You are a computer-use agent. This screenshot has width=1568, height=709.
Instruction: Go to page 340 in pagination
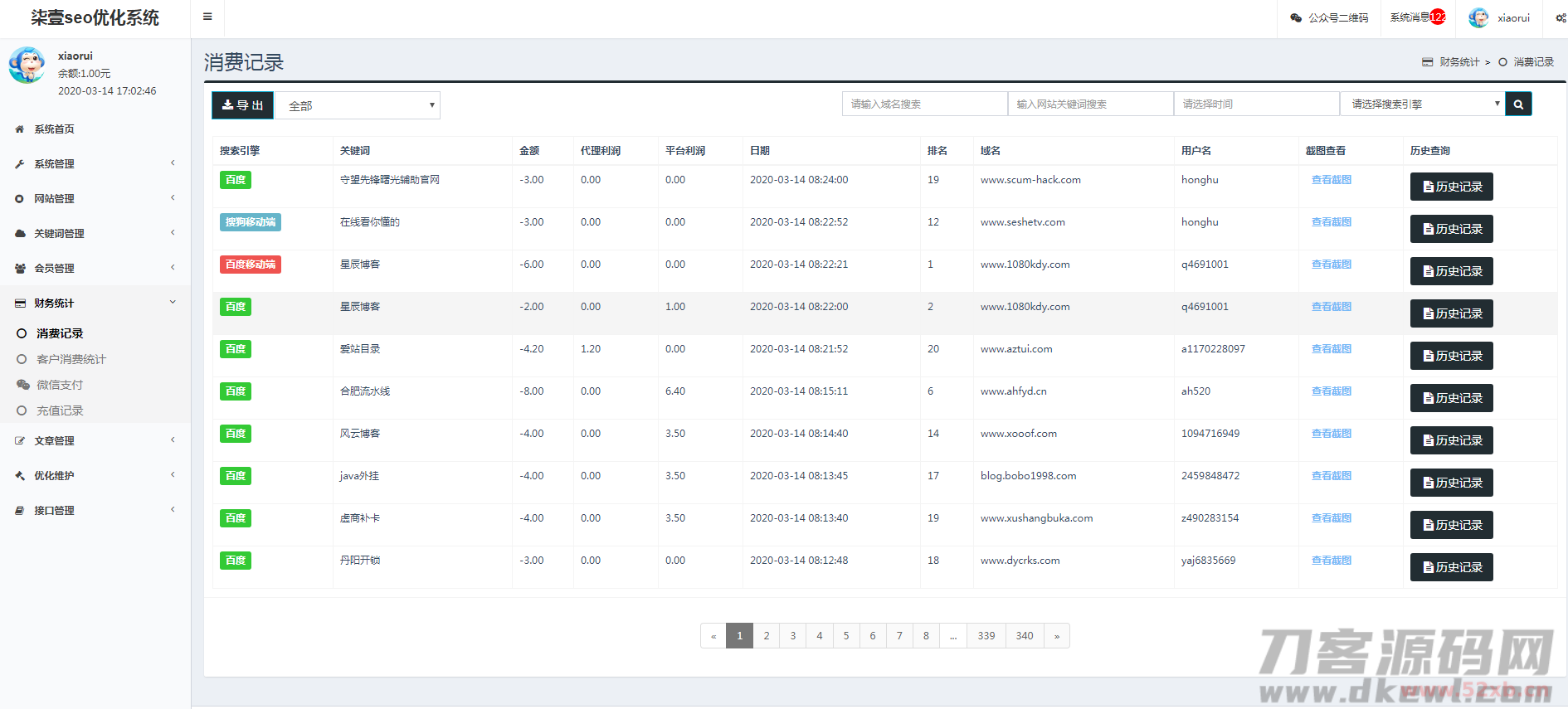tap(1025, 636)
